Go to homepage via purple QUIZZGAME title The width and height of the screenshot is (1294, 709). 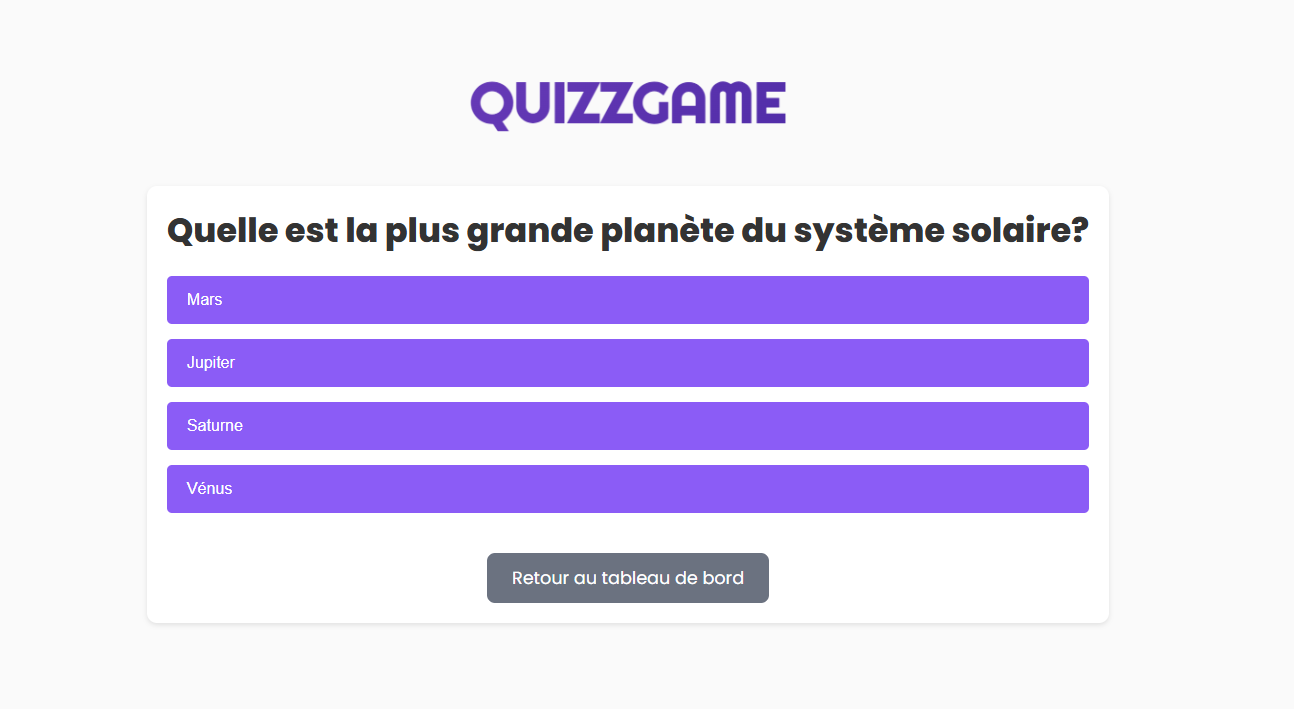(628, 105)
